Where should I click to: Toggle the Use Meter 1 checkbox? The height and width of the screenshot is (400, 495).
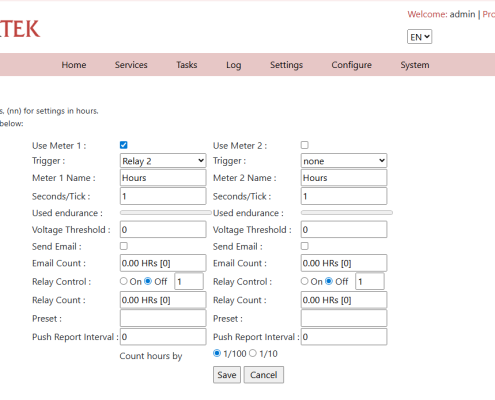(124, 145)
